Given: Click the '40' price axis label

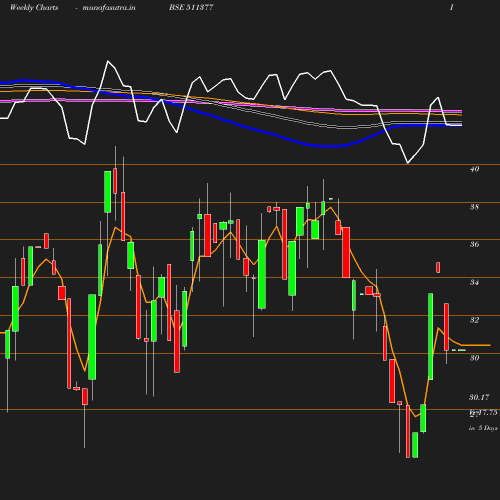Looking at the screenshot, I should pos(474,169).
